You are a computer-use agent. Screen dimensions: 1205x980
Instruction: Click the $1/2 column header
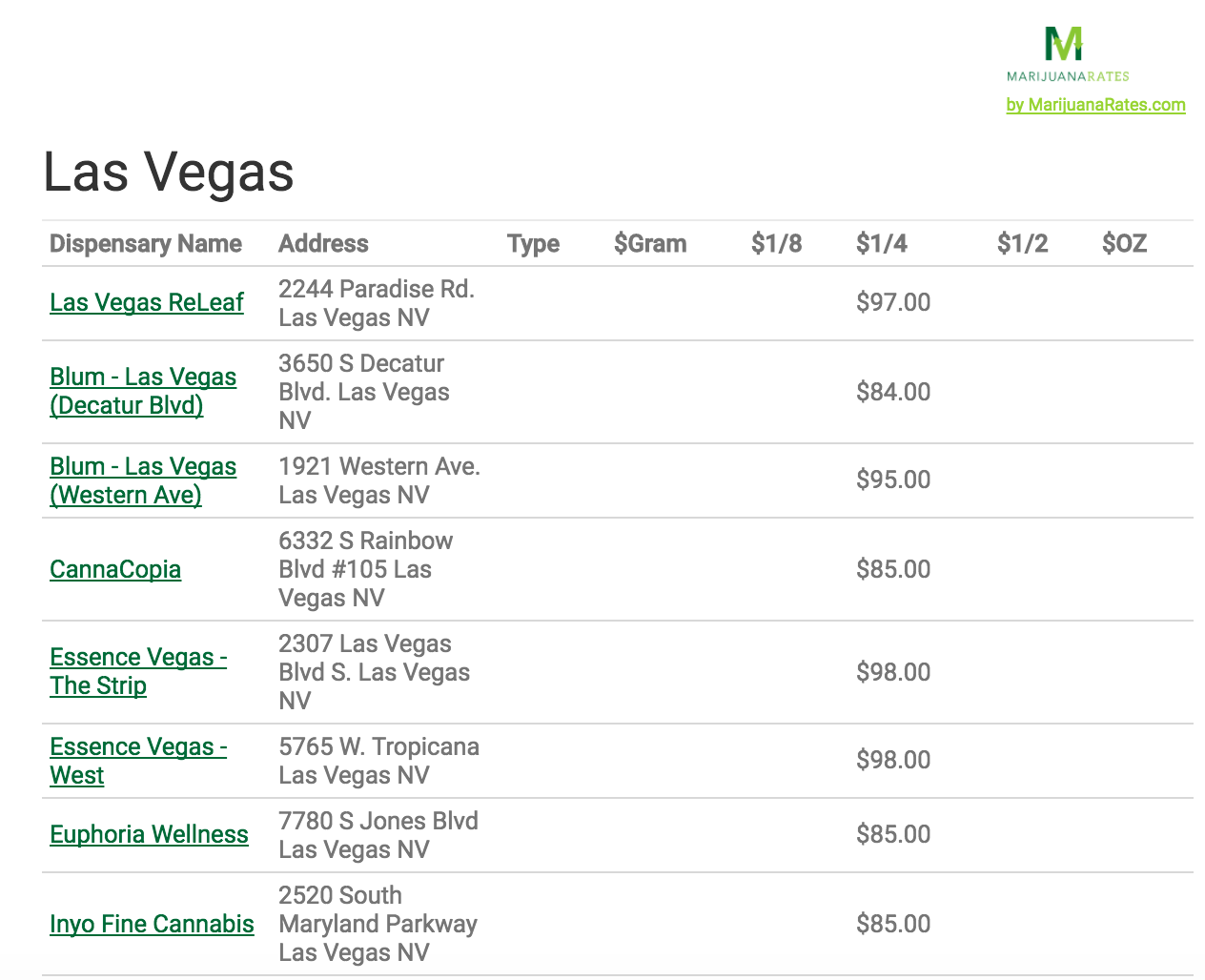point(1022,244)
